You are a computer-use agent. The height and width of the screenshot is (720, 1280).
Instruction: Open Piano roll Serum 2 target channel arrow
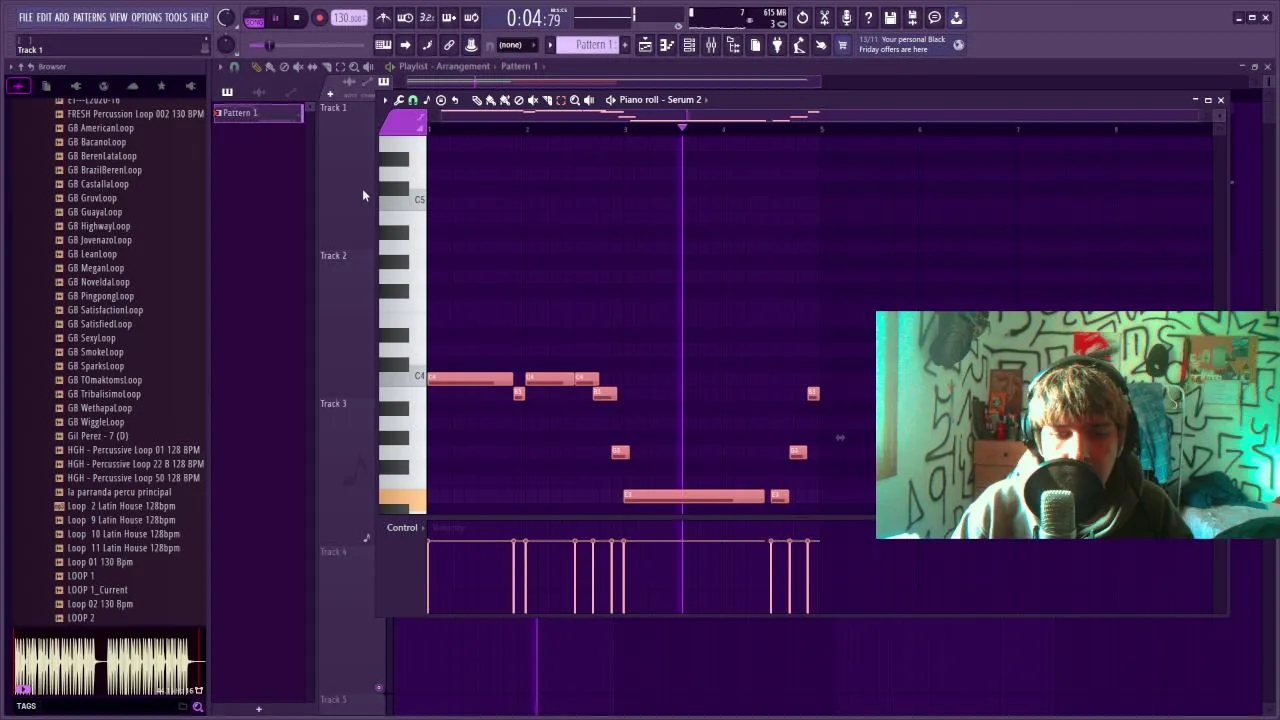coord(706,100)
